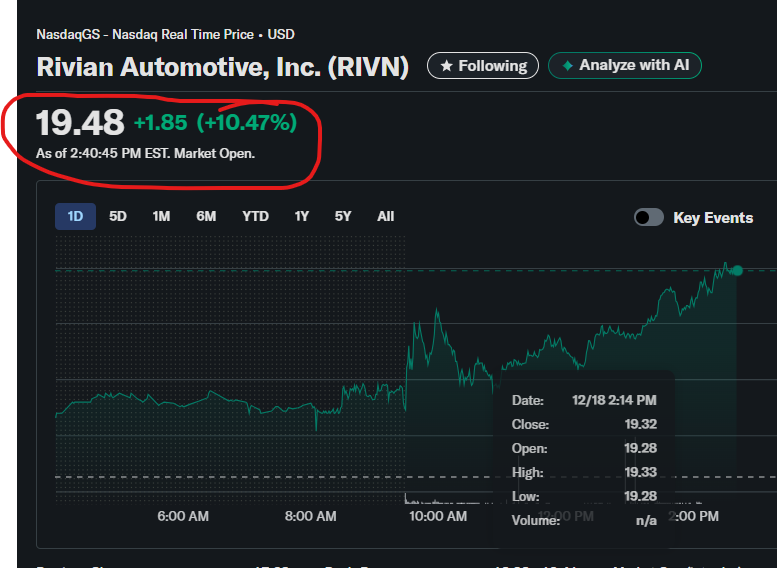Viewport: 777px width, 568px height.
Task: Click the 8:00 AM axis label
Action: (310, 516)
